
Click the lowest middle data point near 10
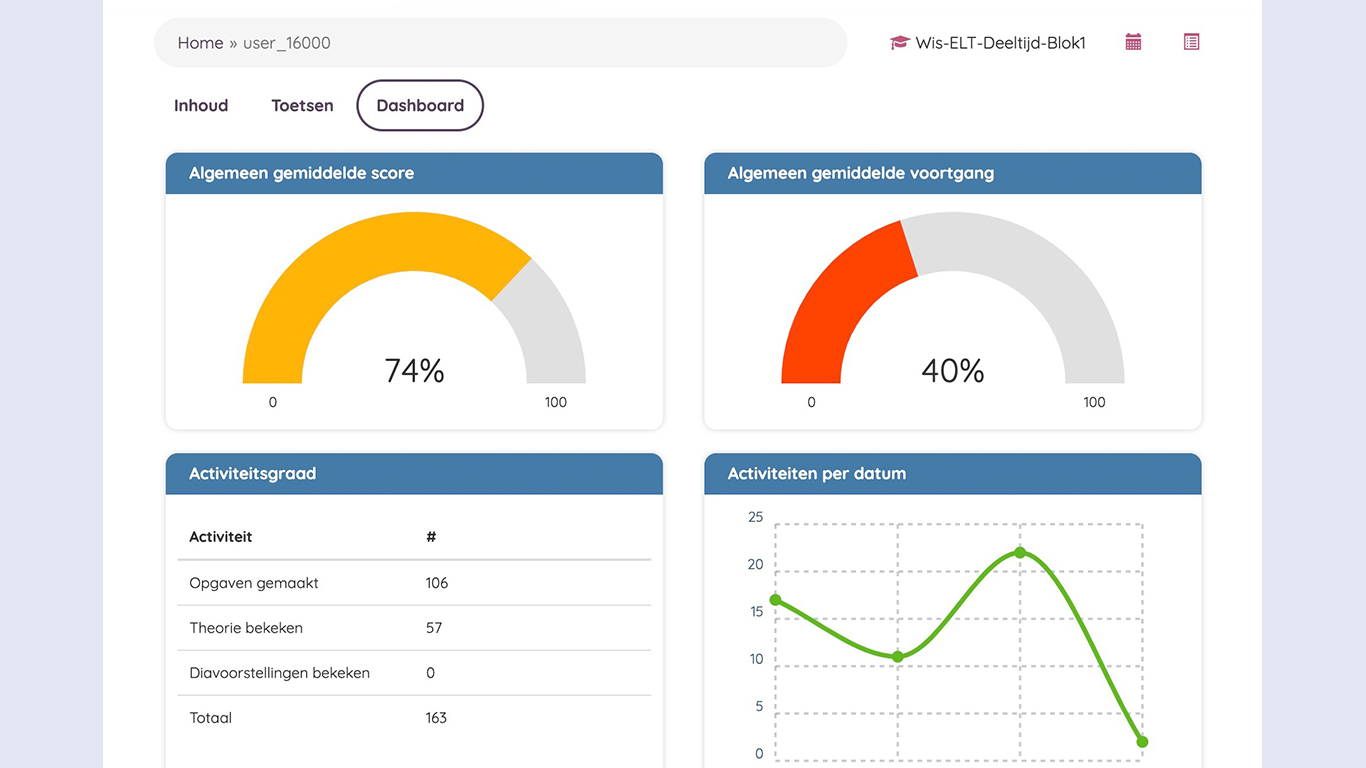click(x=898, y=656)
